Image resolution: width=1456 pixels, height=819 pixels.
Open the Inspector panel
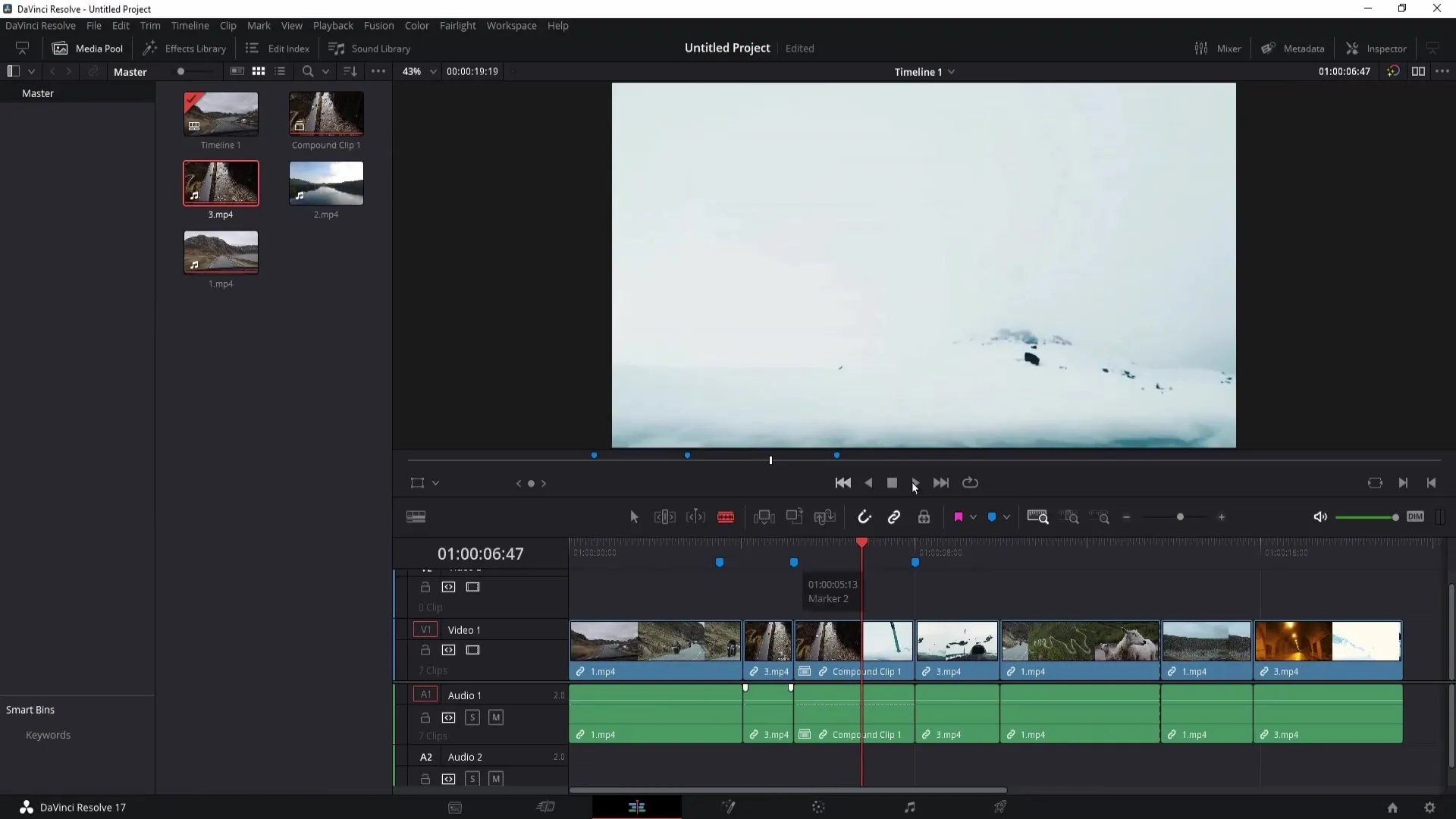[1376, 48]
